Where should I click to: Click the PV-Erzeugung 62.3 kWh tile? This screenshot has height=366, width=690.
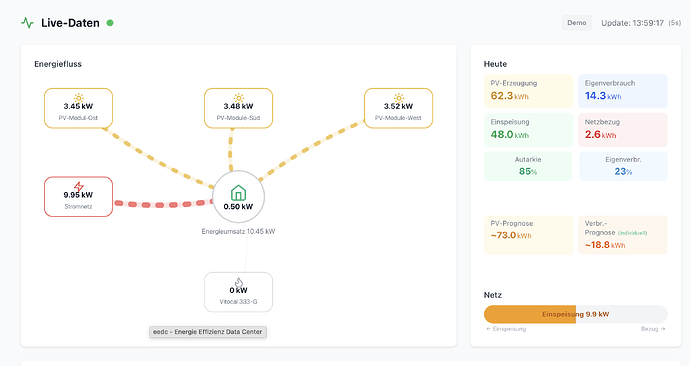click(528, 91)
